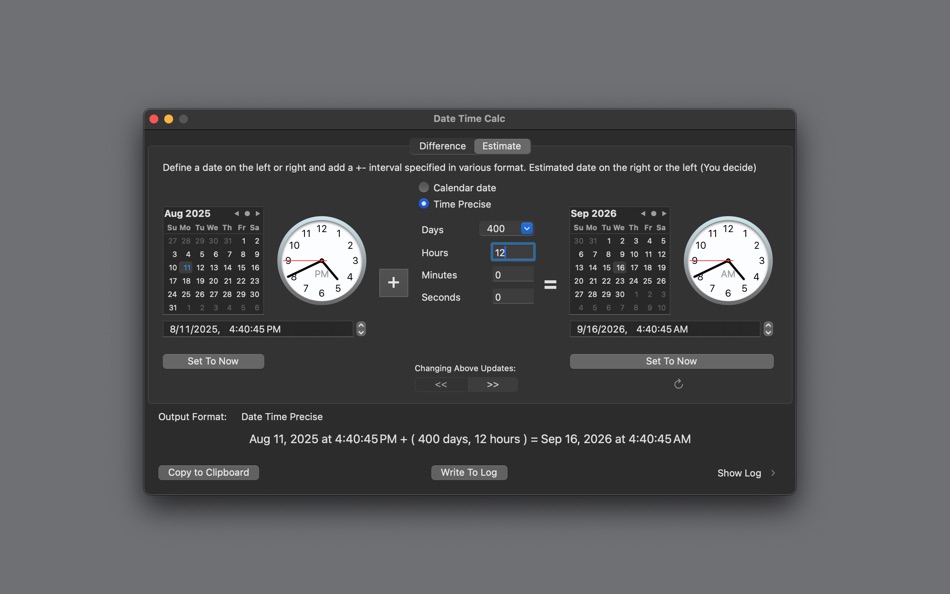Click today dot in Aug 2025 calendar

click(x=247, y=213)
